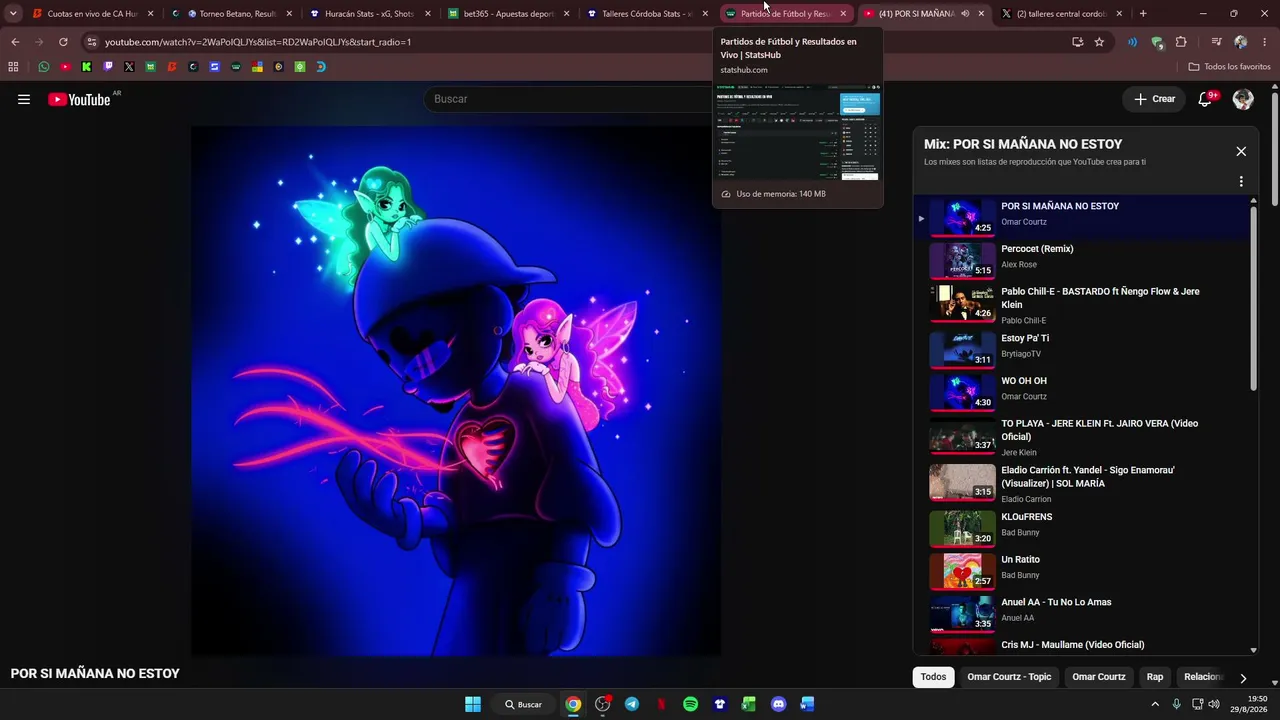Viewport: 1280px width, 720px height.
Task: Open the Twitch bookmark icon
Action: (x=108, y=67)
